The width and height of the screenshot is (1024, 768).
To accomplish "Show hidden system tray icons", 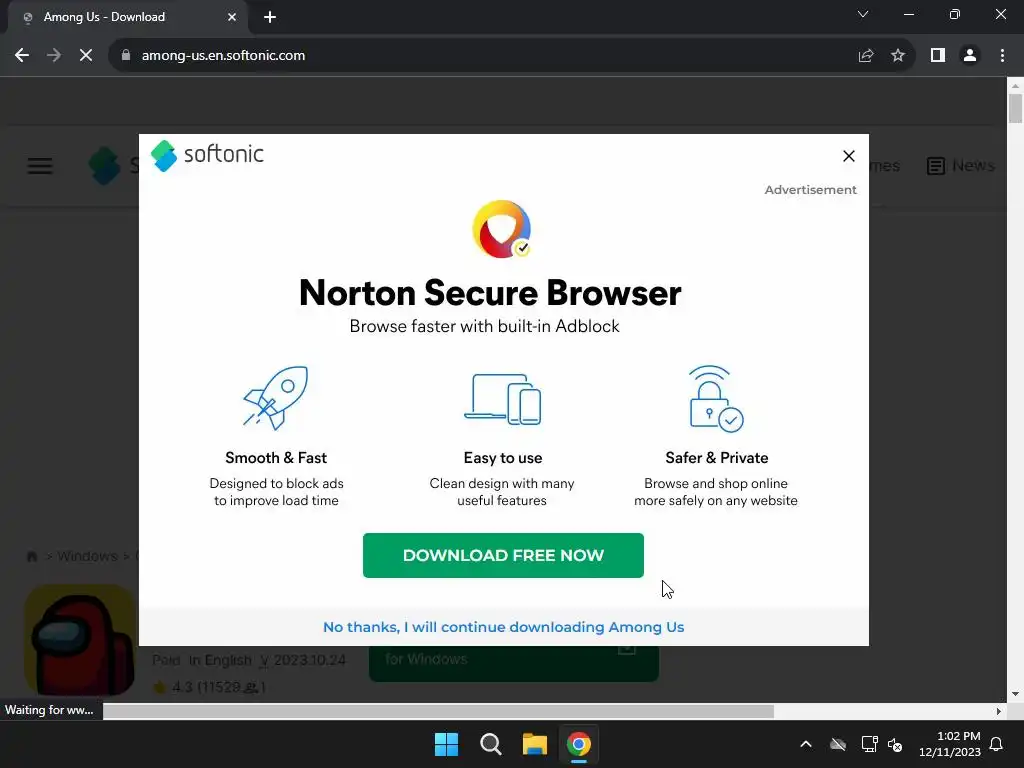I will [x=806, y=744].
